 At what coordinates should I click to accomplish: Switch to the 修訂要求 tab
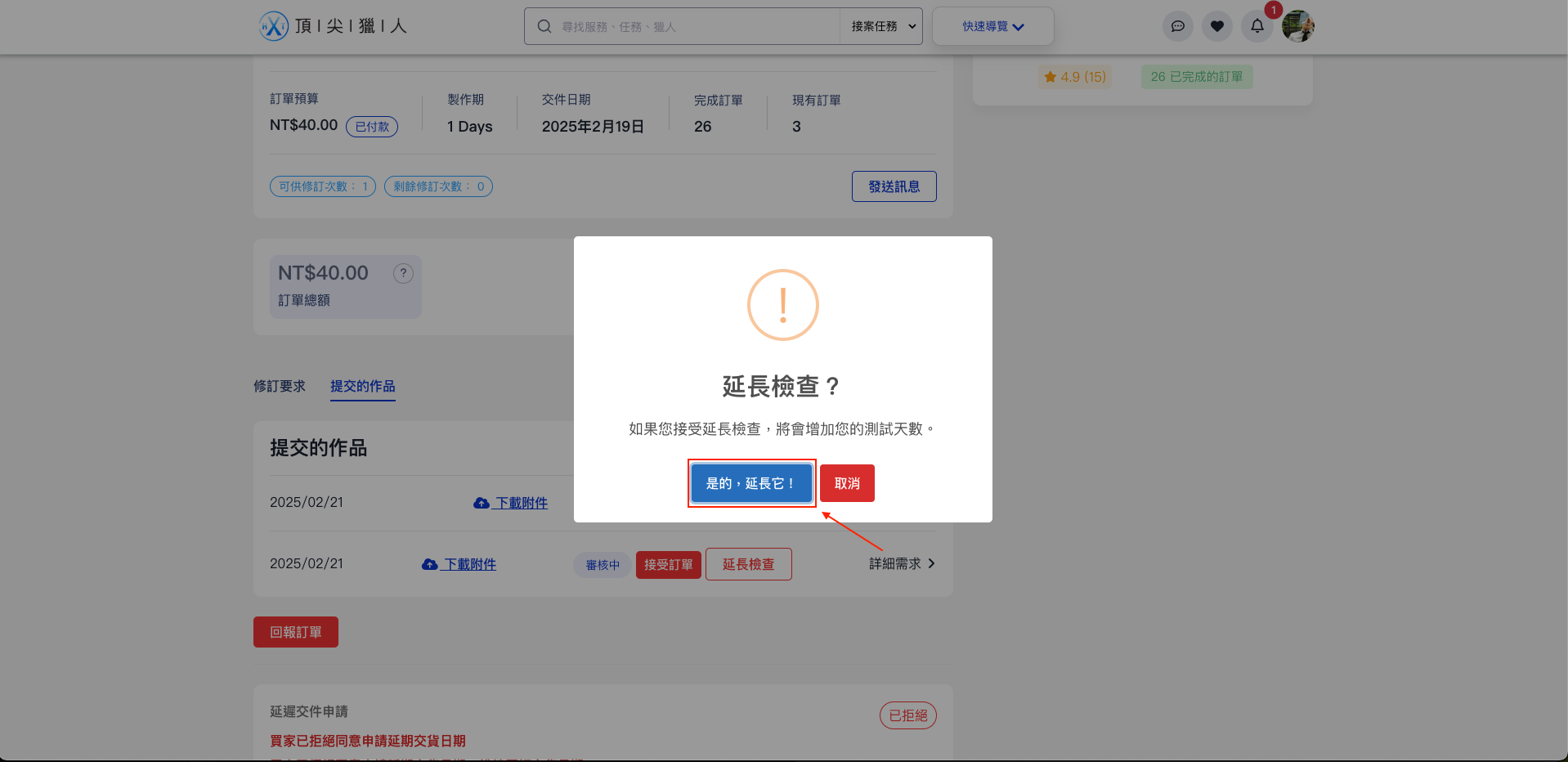[x=279, y=386]
